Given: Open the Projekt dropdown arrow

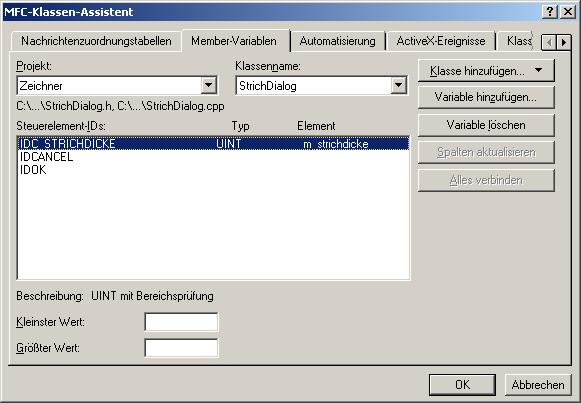Looking at the screenshot, I should [209, 86].
